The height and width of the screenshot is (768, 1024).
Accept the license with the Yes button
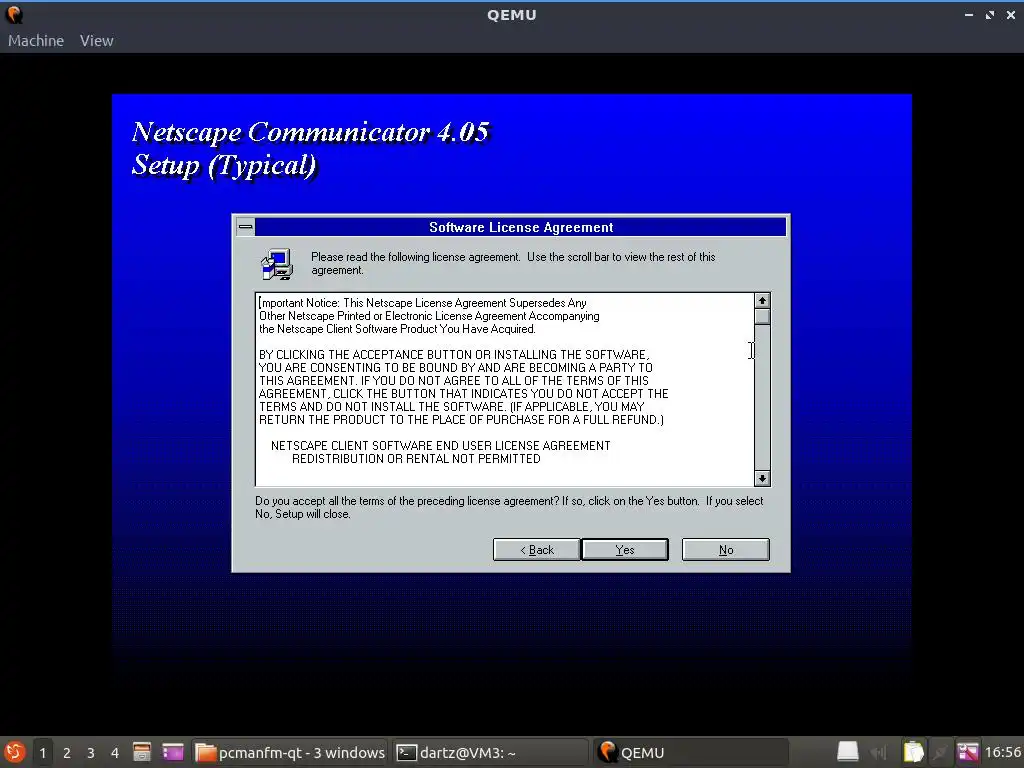click(x=625, y=550)
